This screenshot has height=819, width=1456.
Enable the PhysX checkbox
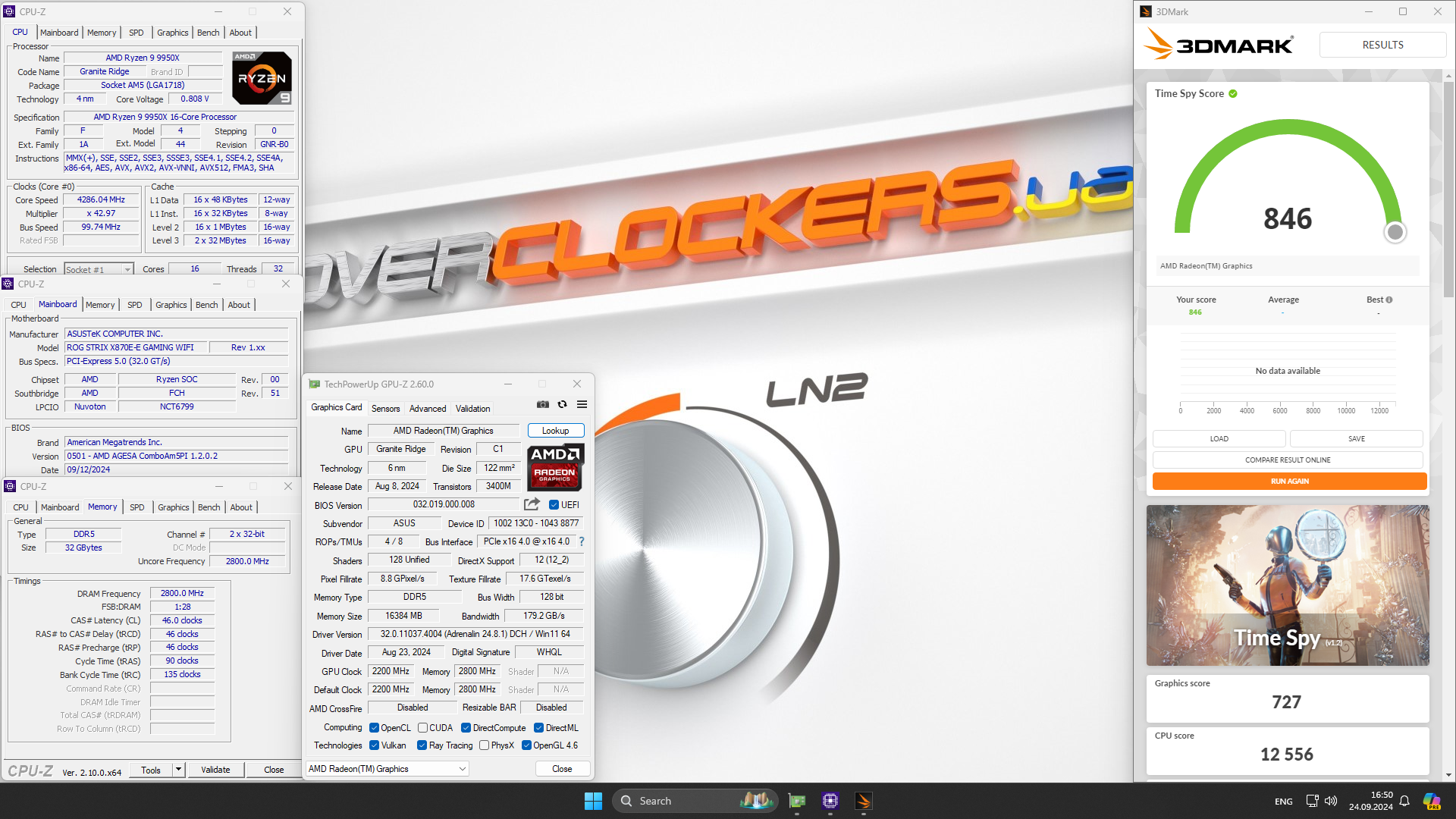point(484,745)
